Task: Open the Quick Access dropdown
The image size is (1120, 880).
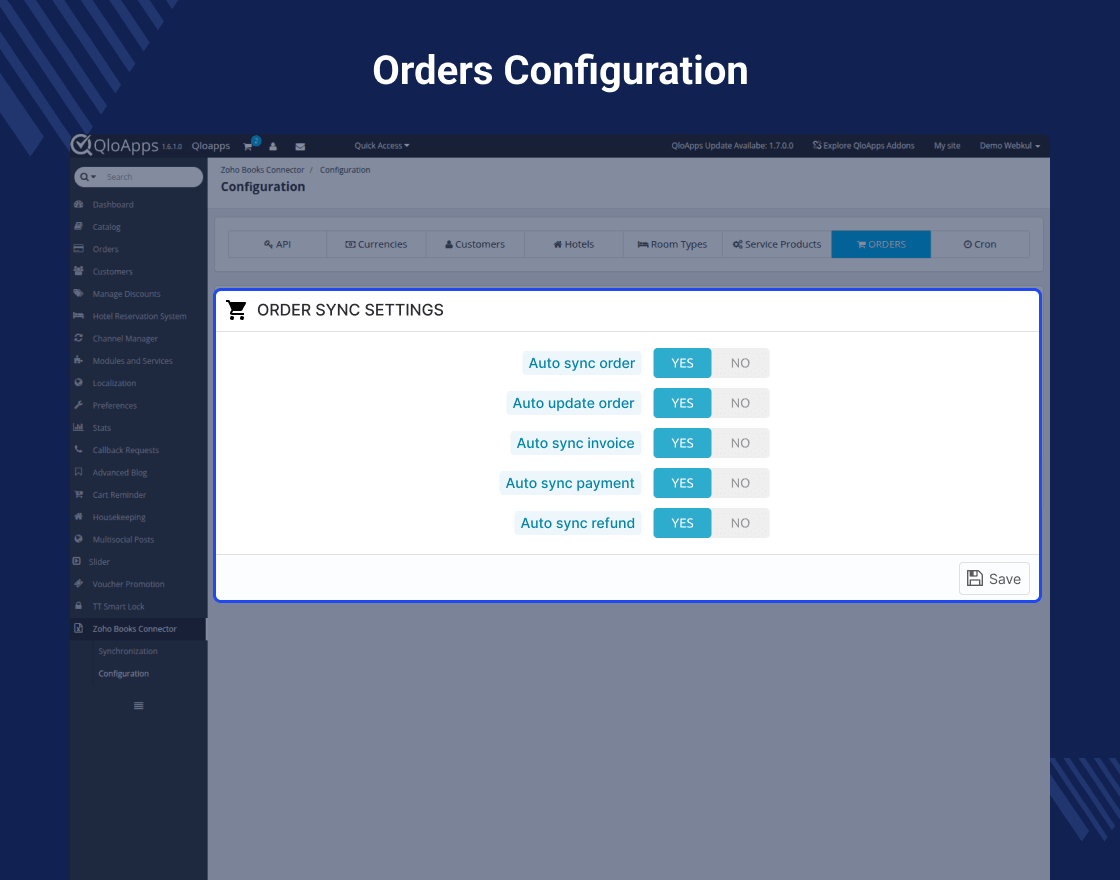Action: tap(381, 146)
